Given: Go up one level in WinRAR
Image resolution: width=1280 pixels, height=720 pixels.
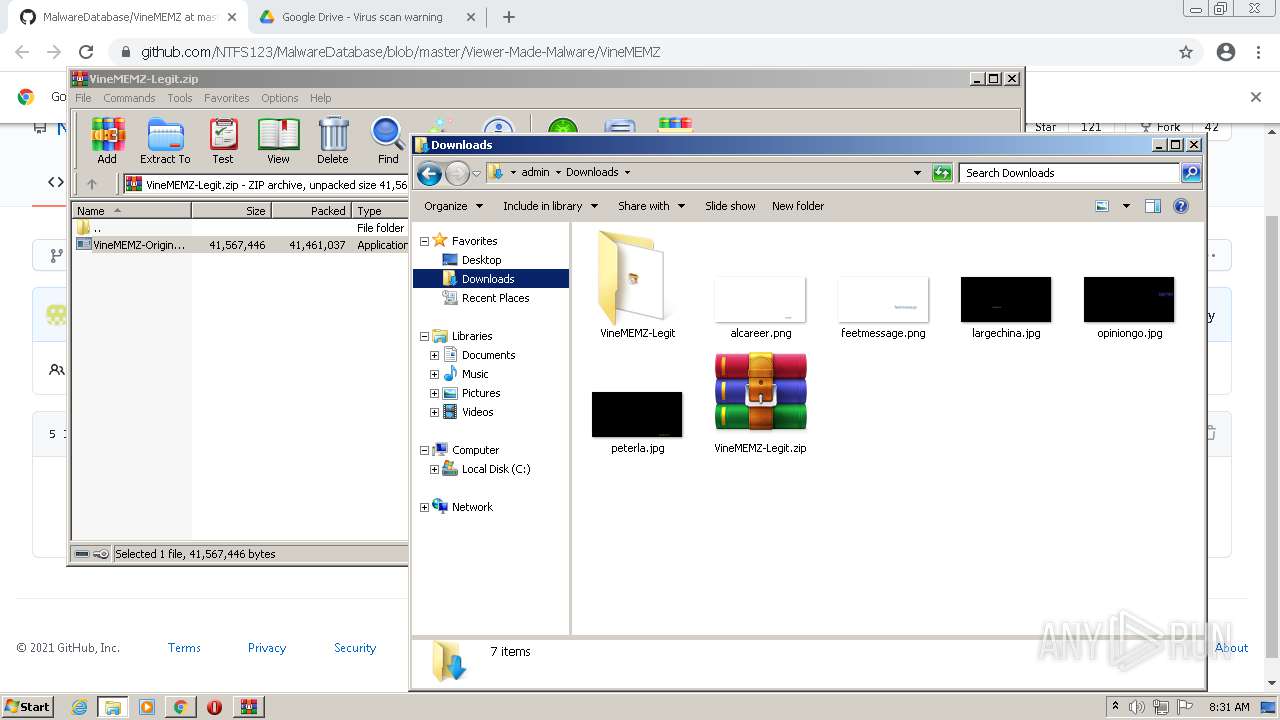Looking at the screenshot, I should tap(92, 184).
